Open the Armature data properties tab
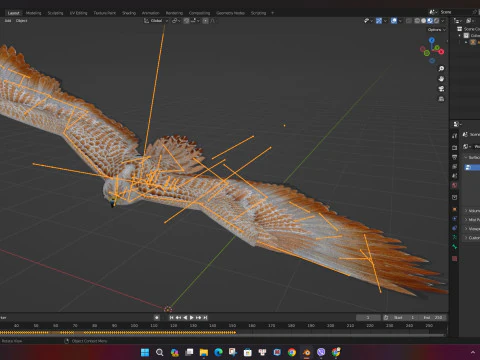This screenshot has width=480, height=360. [455, 237]
